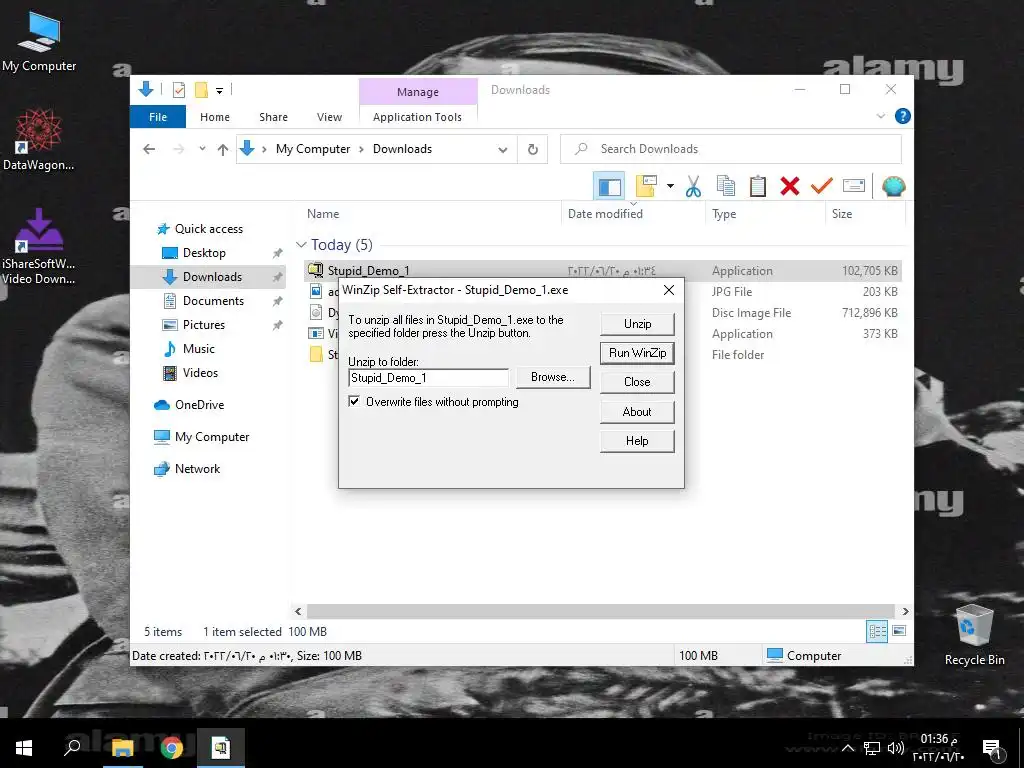Click the volume speaker tray icon
Viewport: 1024px width, 768px height.
point(895,748)
